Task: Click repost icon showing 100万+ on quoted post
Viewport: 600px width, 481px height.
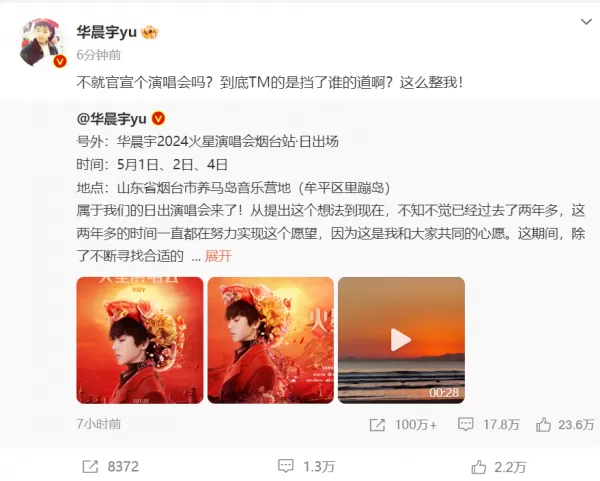Action: [x=377, y=425]
